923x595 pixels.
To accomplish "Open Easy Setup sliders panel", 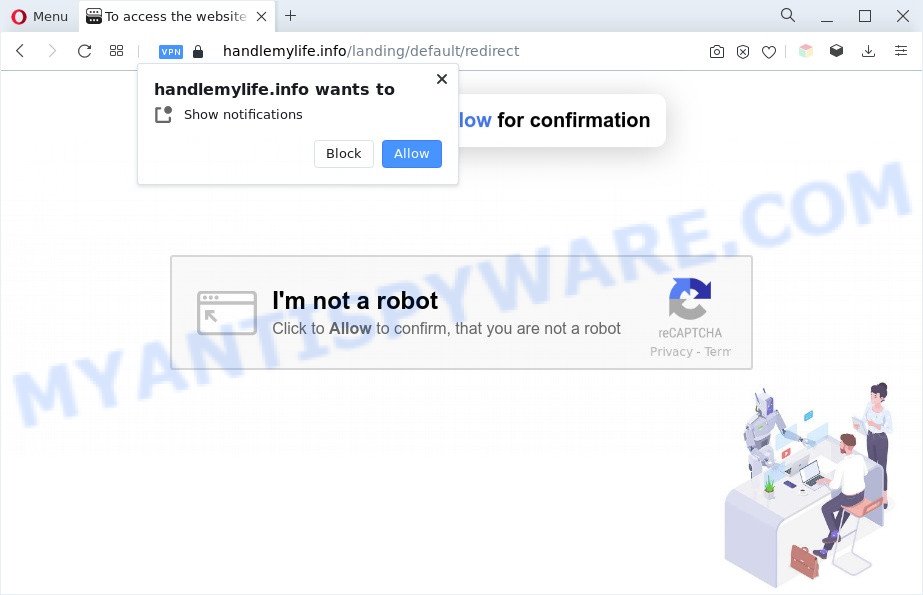I will (x=901, y=51).
